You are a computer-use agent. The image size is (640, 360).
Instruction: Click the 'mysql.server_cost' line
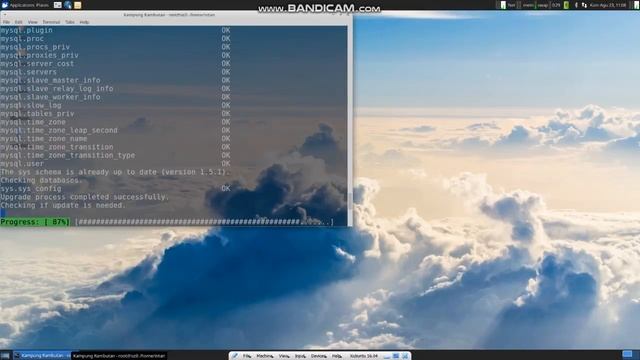click(37, 64)
